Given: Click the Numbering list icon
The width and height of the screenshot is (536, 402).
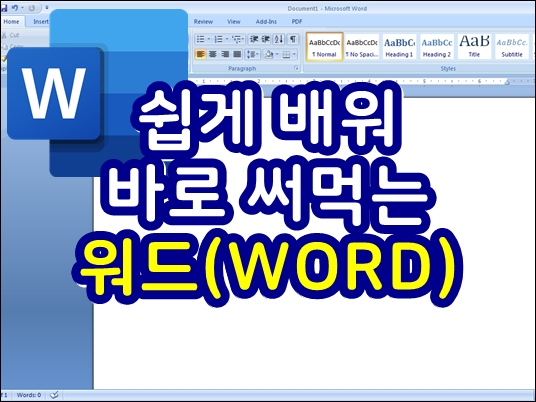Looking at the screenshot, I should [218, 39].
